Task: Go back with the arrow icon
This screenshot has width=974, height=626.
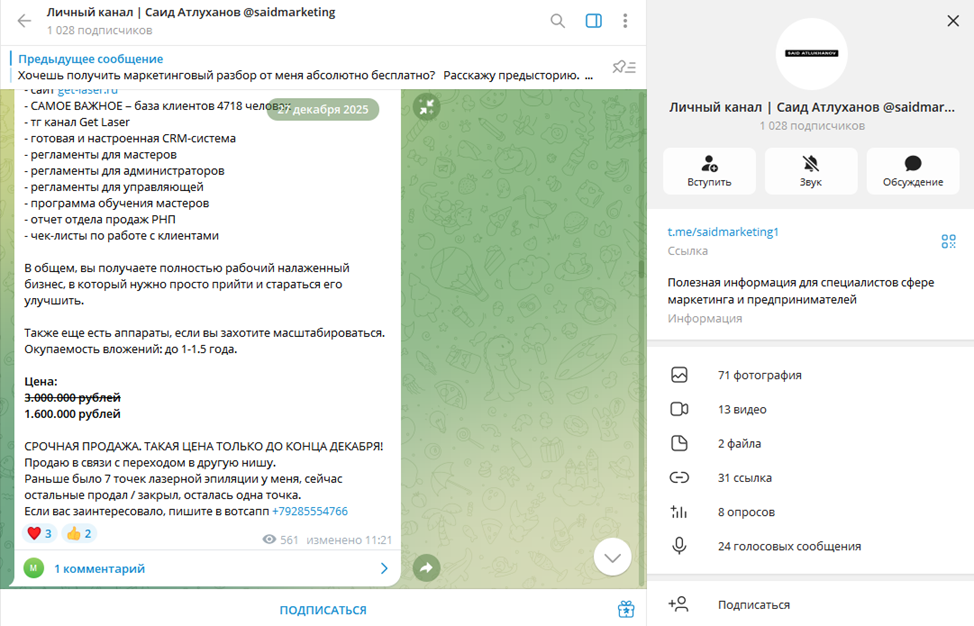Action: click(x=24, y=21)
